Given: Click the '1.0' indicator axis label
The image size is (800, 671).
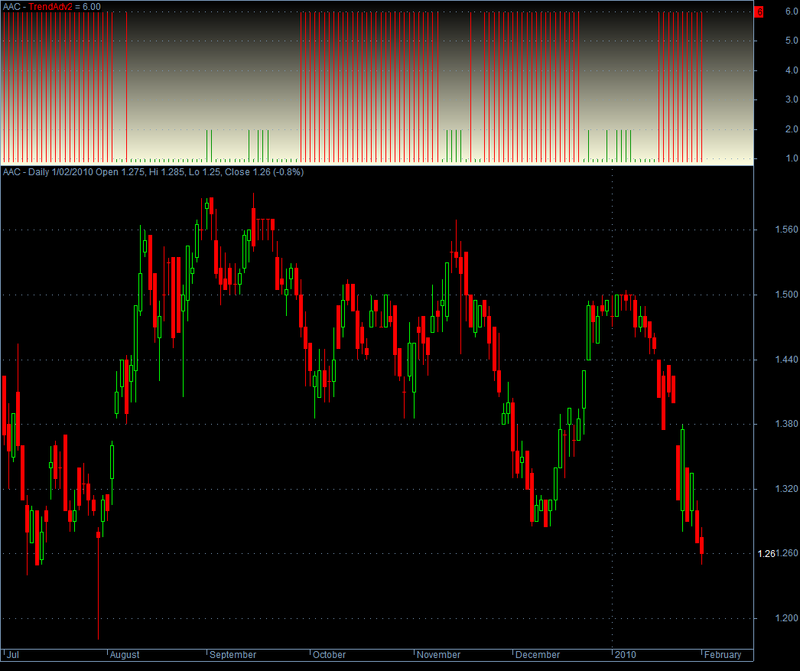Looking at the screenshot, I should click(x=792, y=158).
